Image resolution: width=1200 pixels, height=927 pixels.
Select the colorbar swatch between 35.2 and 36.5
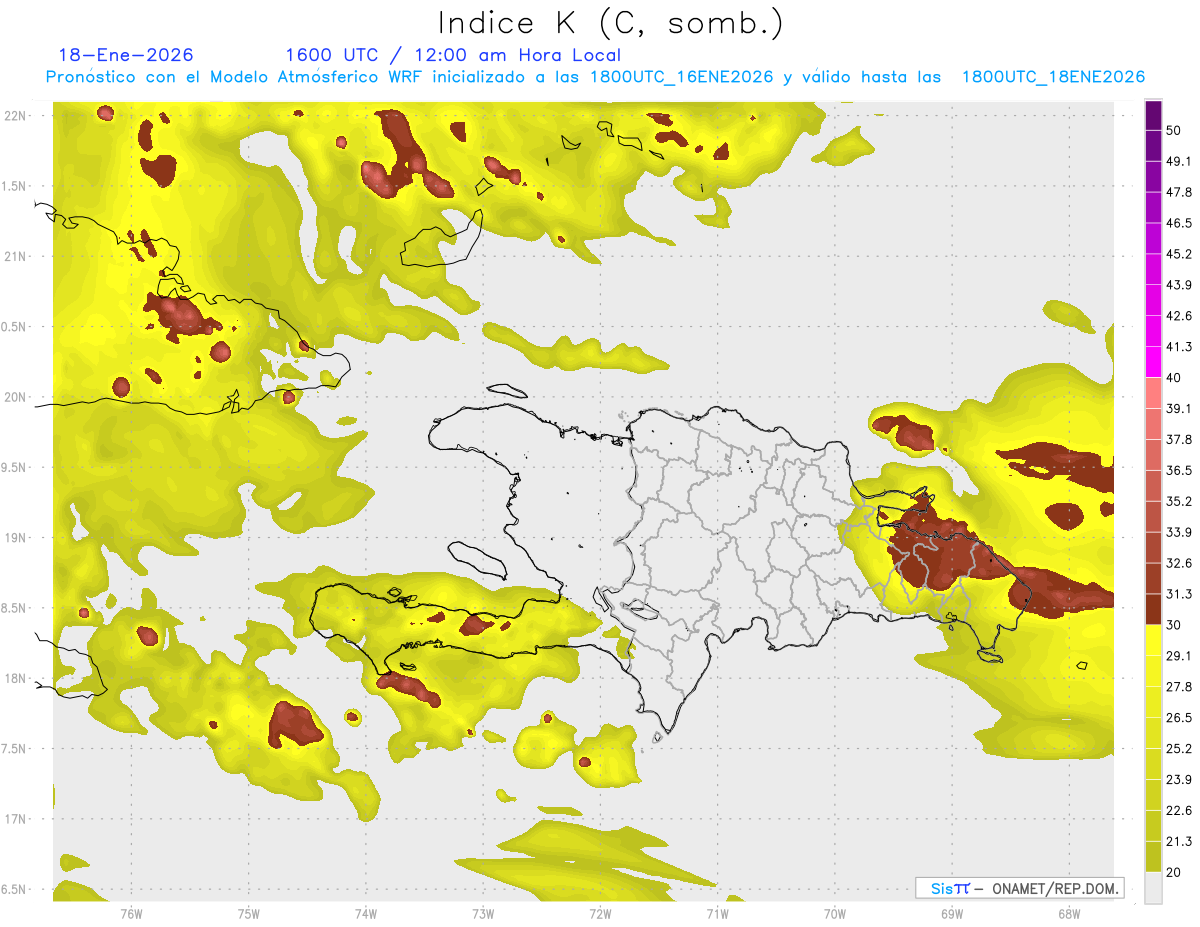1154,486
